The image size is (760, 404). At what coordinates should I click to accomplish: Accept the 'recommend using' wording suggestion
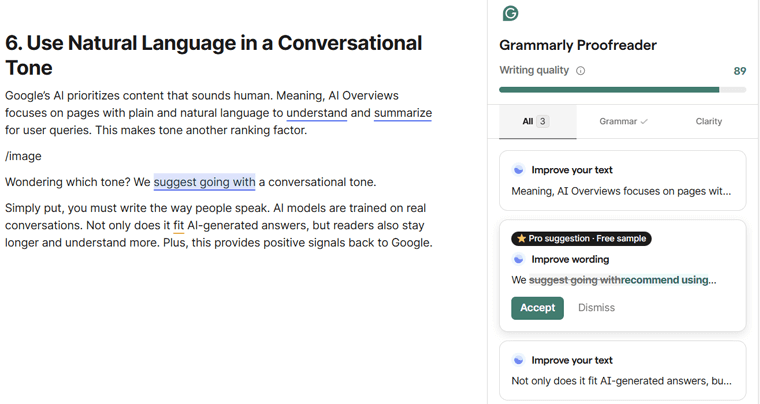click(538, 308)
